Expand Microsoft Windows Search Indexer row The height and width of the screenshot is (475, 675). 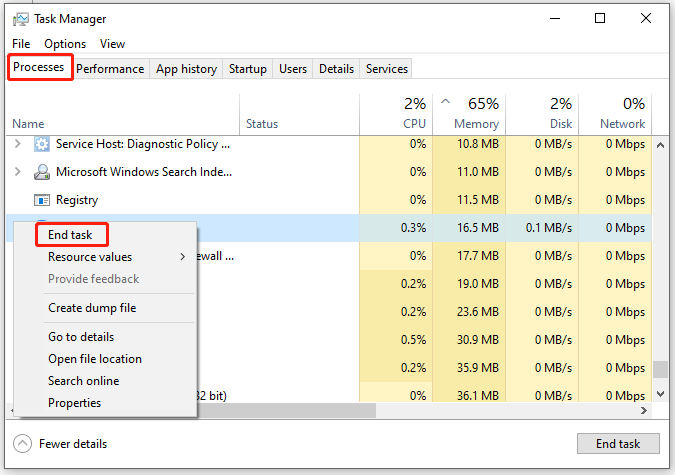18,171
